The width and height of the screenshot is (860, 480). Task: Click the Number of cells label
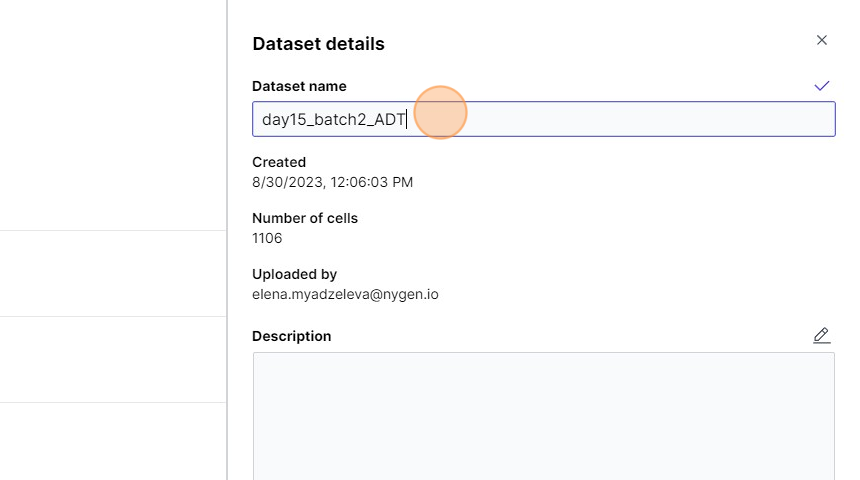click(305, 218)
